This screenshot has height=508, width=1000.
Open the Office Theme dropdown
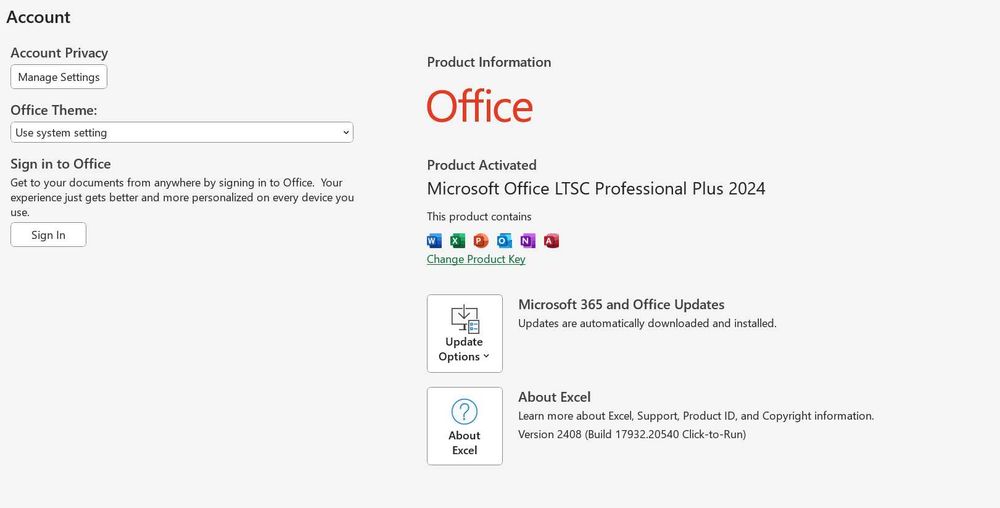tap(182, 132)
